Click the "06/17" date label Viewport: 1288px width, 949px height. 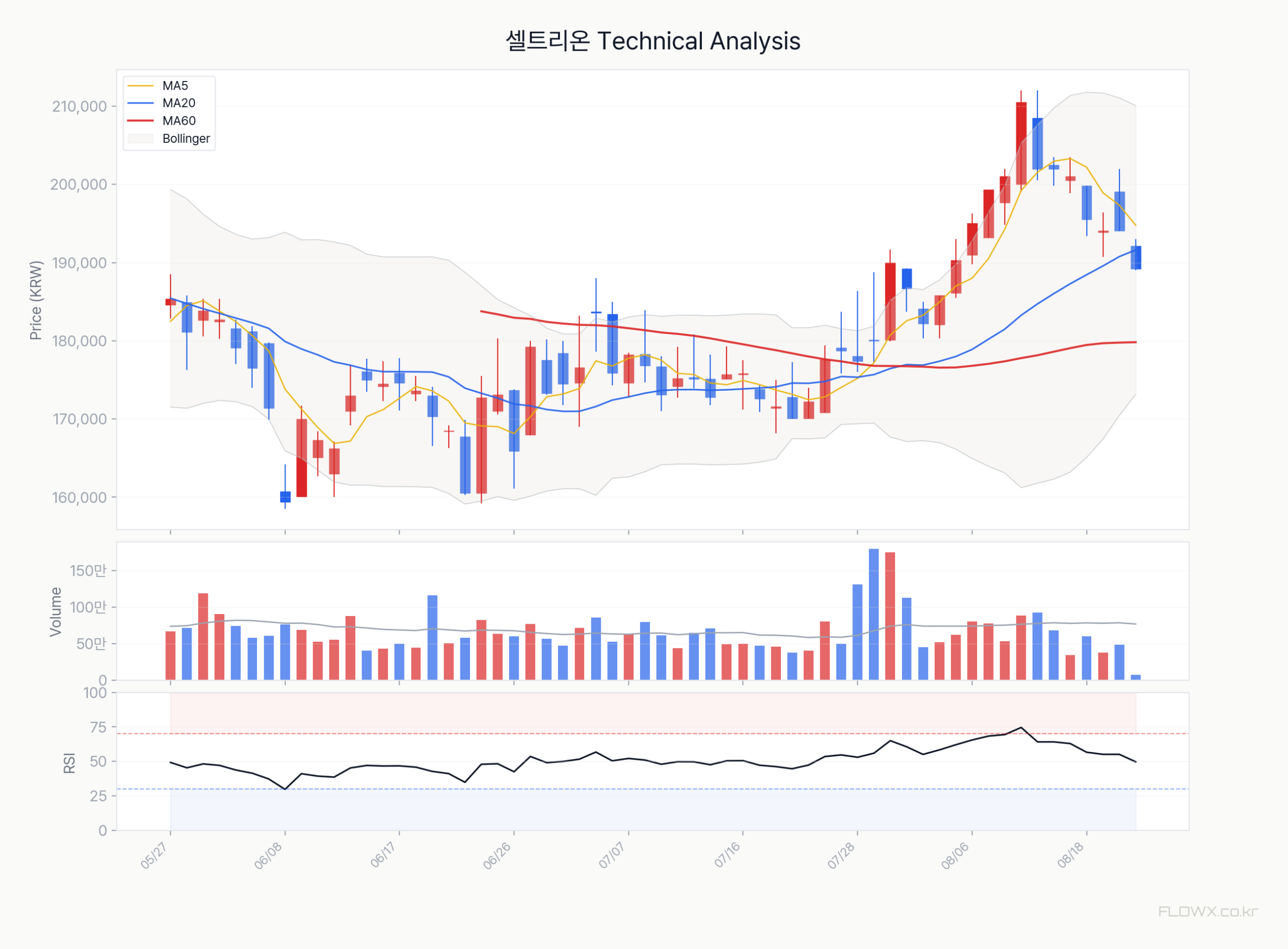383,855
